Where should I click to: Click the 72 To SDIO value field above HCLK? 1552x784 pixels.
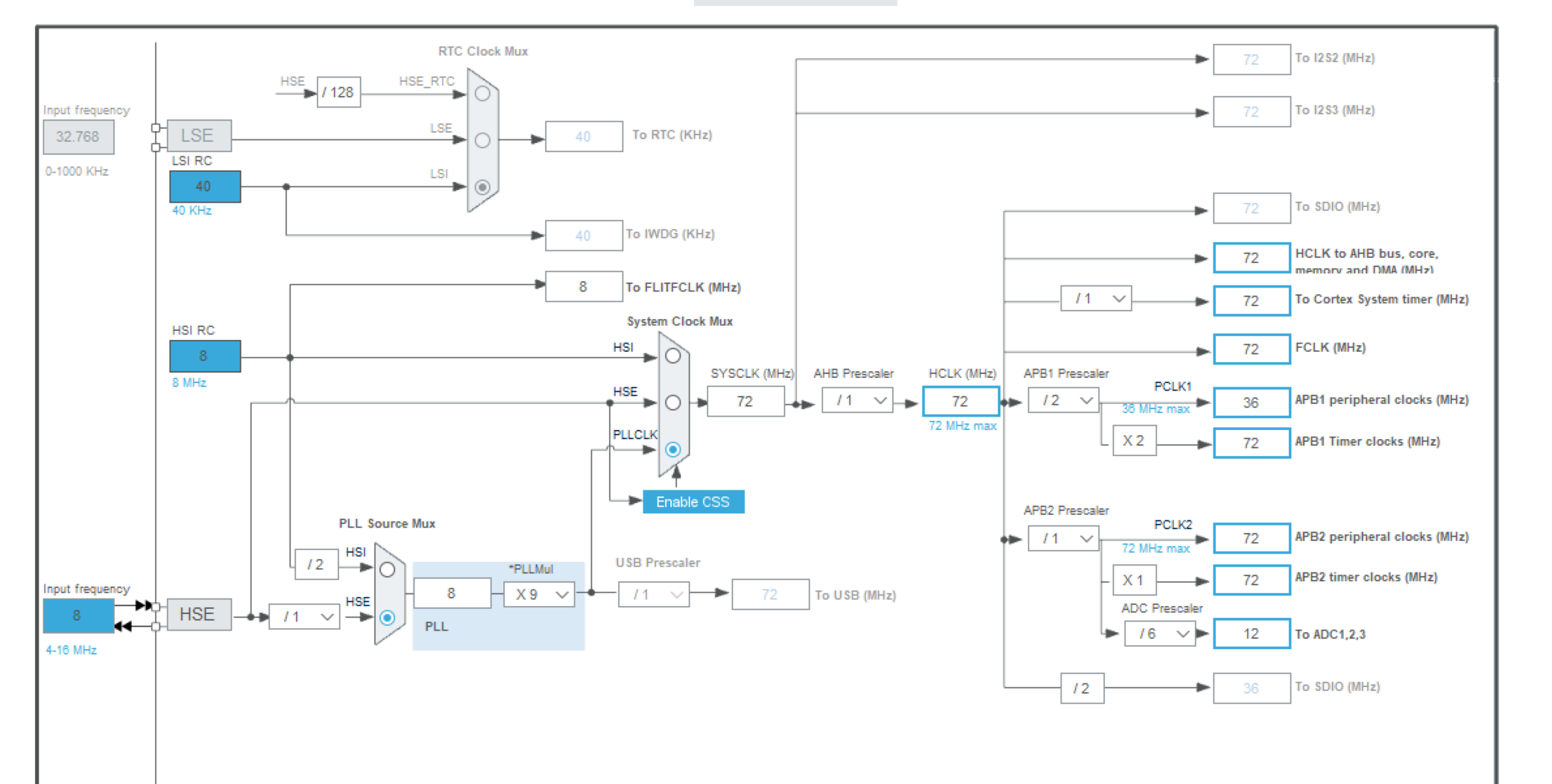click(x=1252, y=209)
